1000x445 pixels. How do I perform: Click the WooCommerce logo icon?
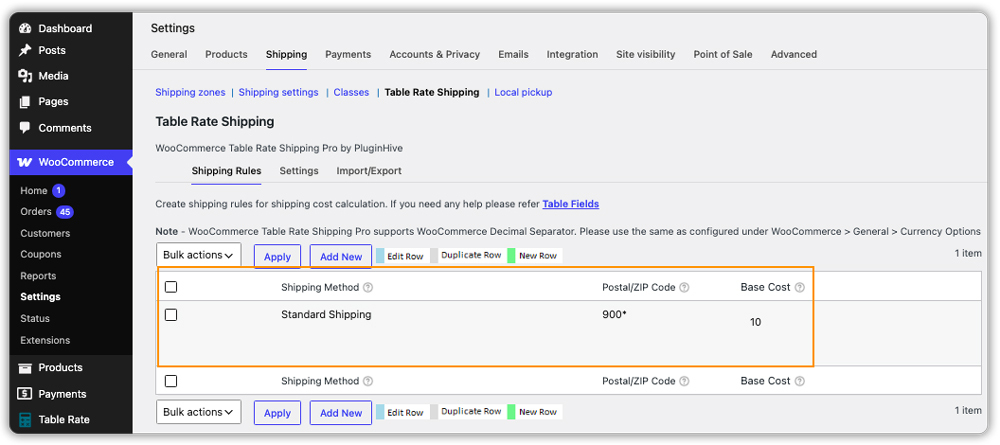(24, 162)
